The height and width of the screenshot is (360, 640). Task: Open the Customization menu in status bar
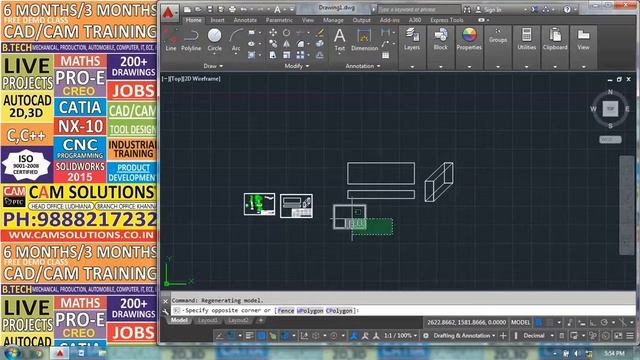coord(630,336)
